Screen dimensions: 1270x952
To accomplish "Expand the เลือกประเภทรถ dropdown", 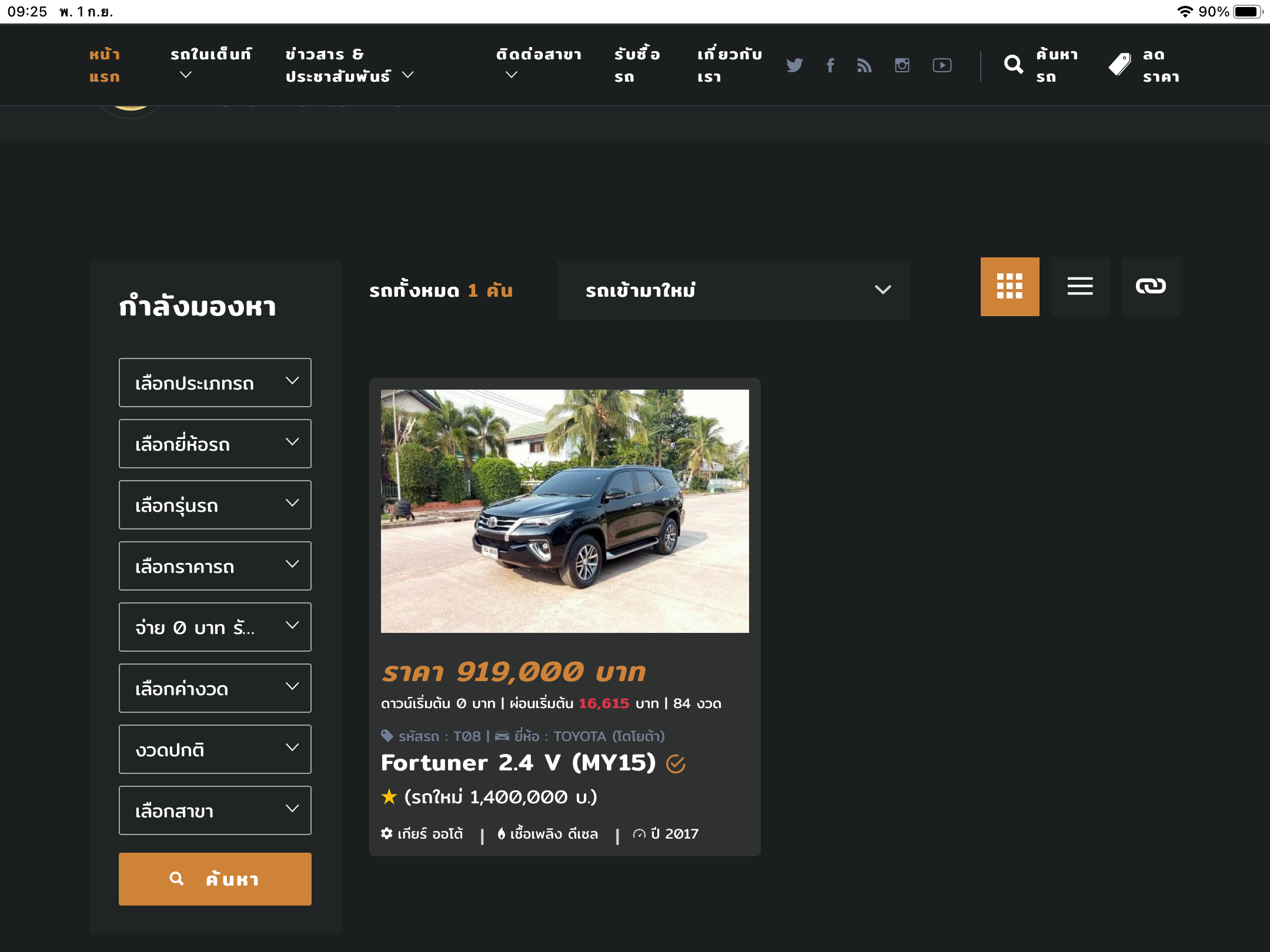I will (x=215, y=383).
